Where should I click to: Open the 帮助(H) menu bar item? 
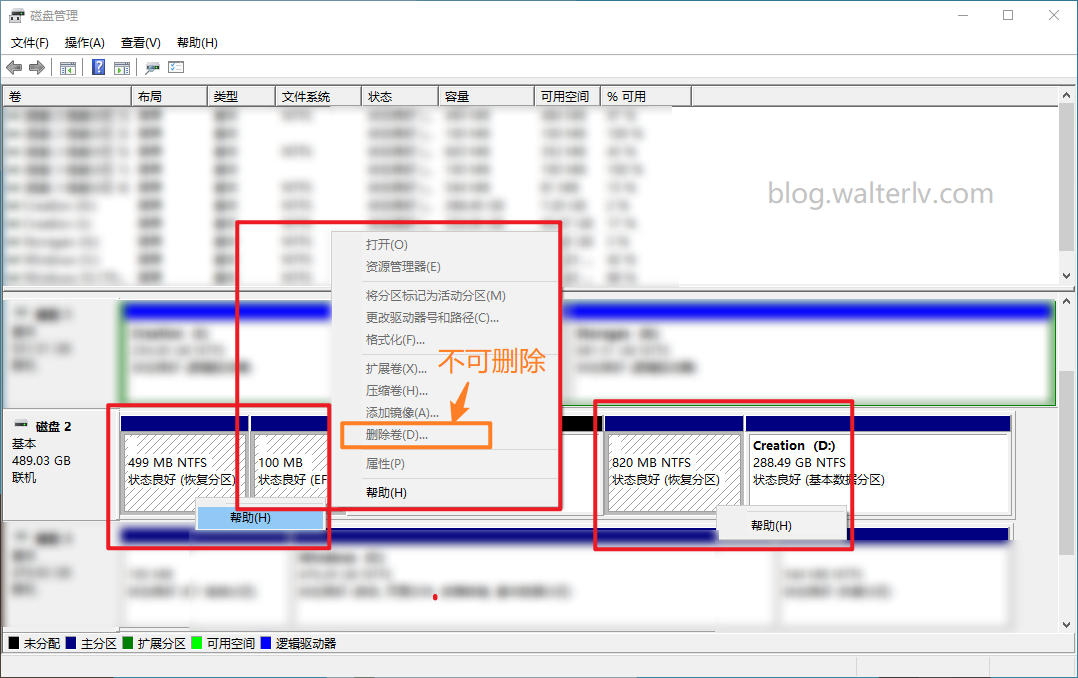(197, 43)
